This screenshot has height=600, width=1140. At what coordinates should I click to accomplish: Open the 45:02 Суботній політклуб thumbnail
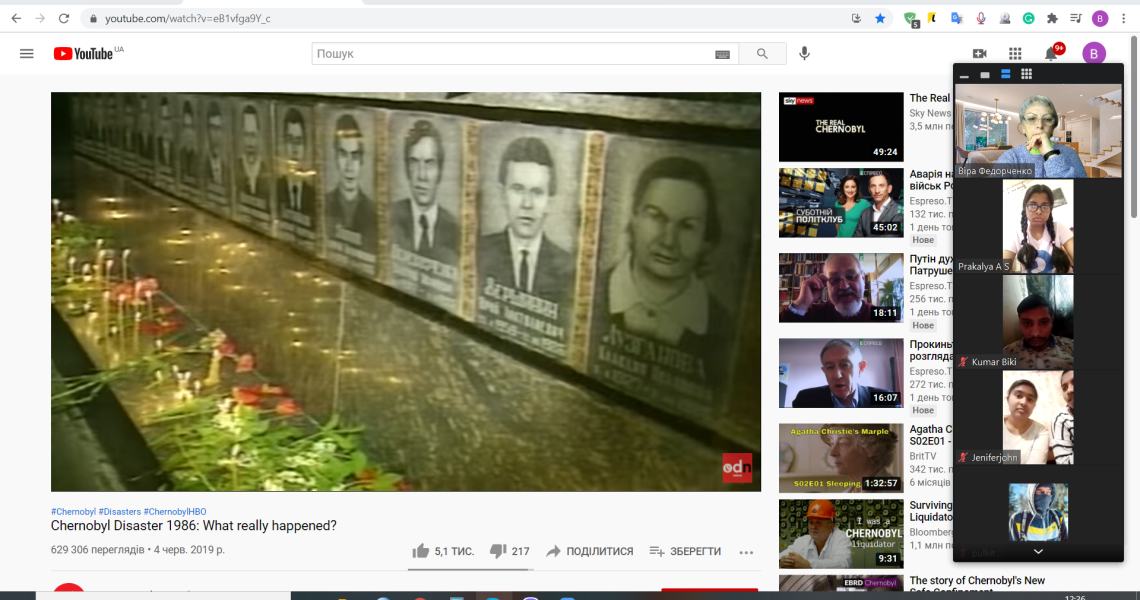(841, 204)
